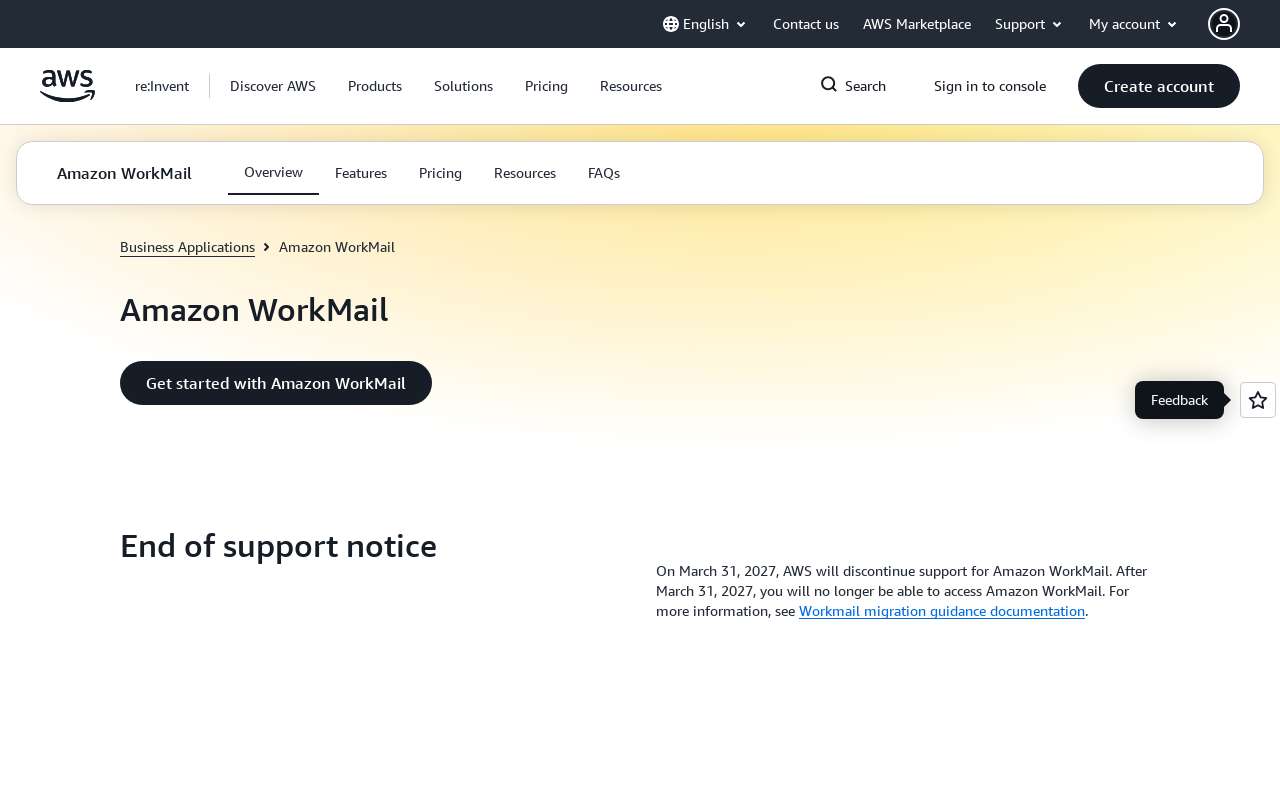
Task: Switch to the Features tab
Action: pos(361,173)
